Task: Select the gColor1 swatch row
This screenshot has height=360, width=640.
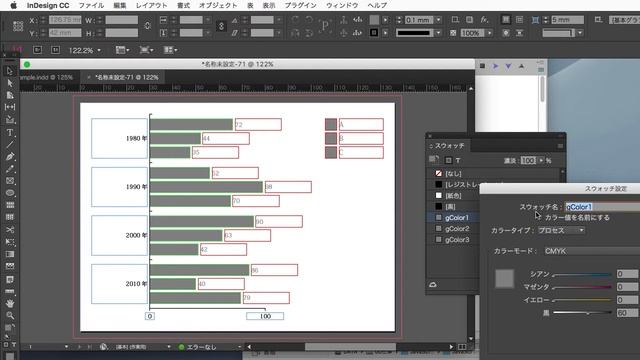Action: [453, 218]
